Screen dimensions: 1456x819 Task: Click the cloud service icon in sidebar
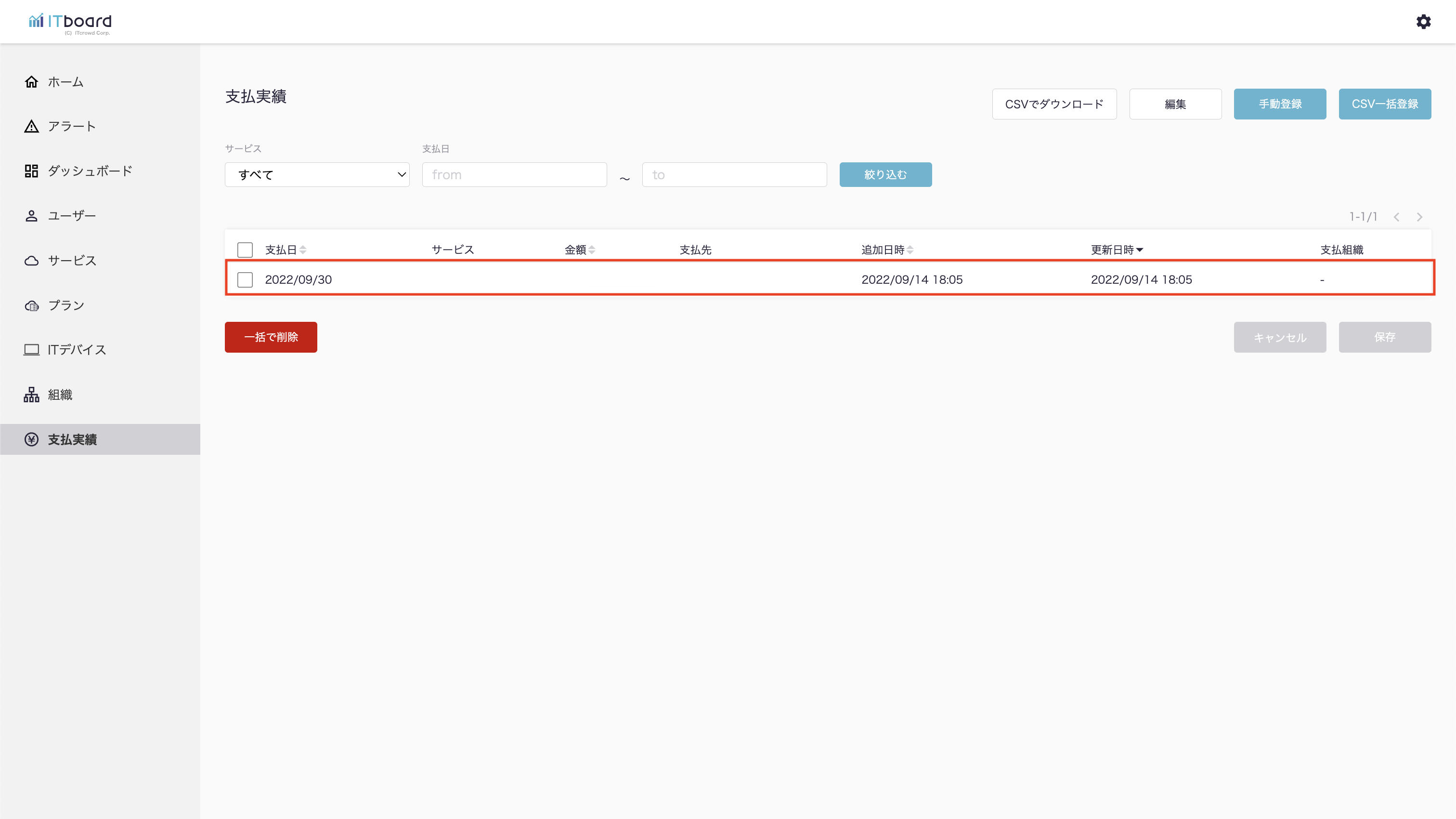32,261
